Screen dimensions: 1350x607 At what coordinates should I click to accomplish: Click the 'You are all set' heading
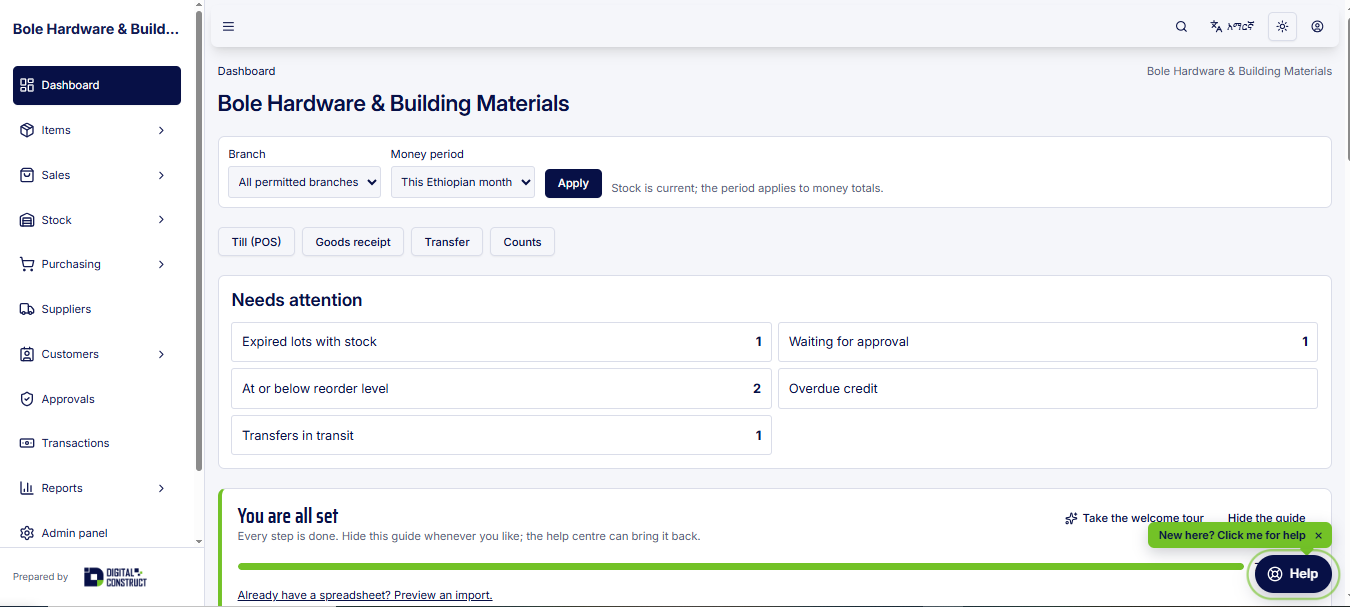coord(288,516)
